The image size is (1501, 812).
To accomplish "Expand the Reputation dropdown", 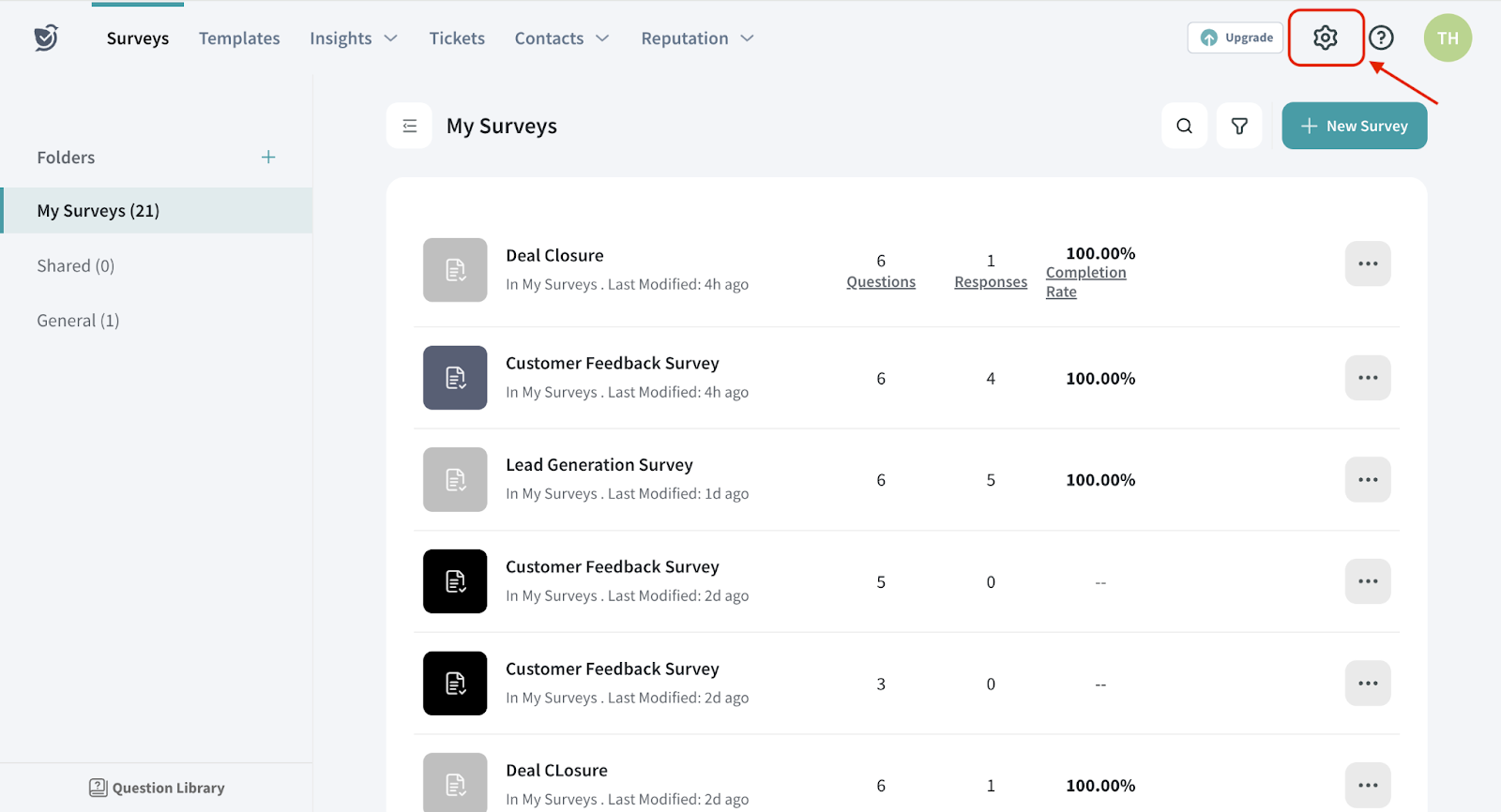I will (x=697, y=38).
